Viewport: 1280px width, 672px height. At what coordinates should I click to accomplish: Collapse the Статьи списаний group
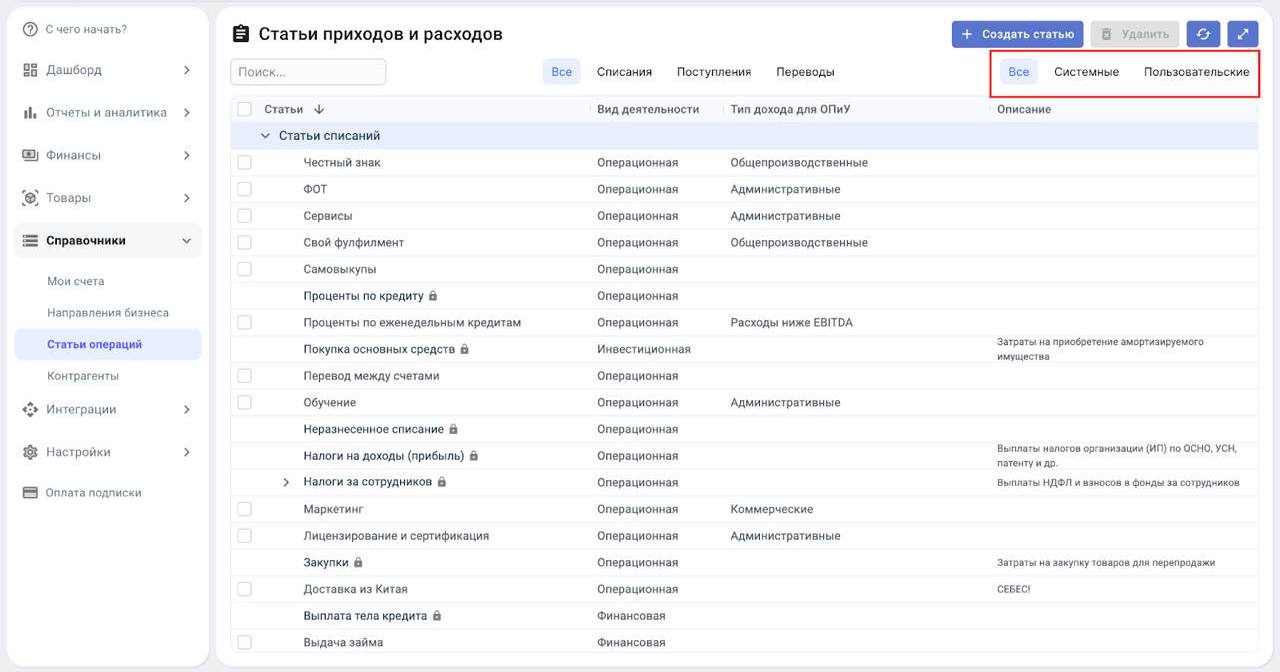coord(265,136)
